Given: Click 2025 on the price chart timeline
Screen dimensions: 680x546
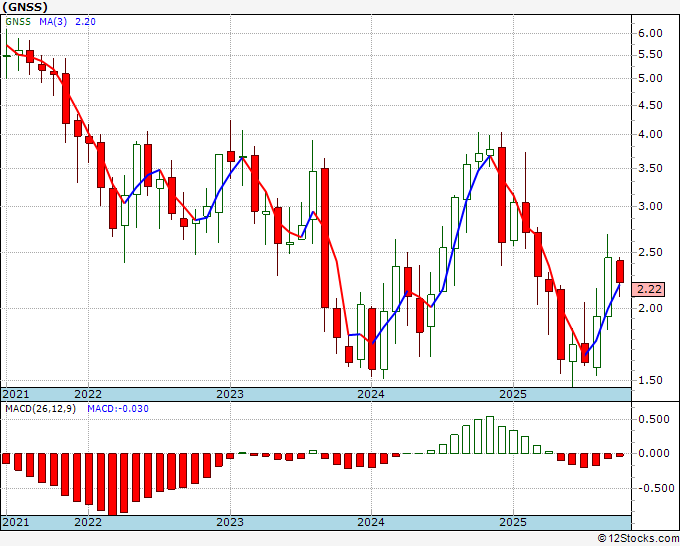Looking at the screenshot, I should click(x=513, y=394).
